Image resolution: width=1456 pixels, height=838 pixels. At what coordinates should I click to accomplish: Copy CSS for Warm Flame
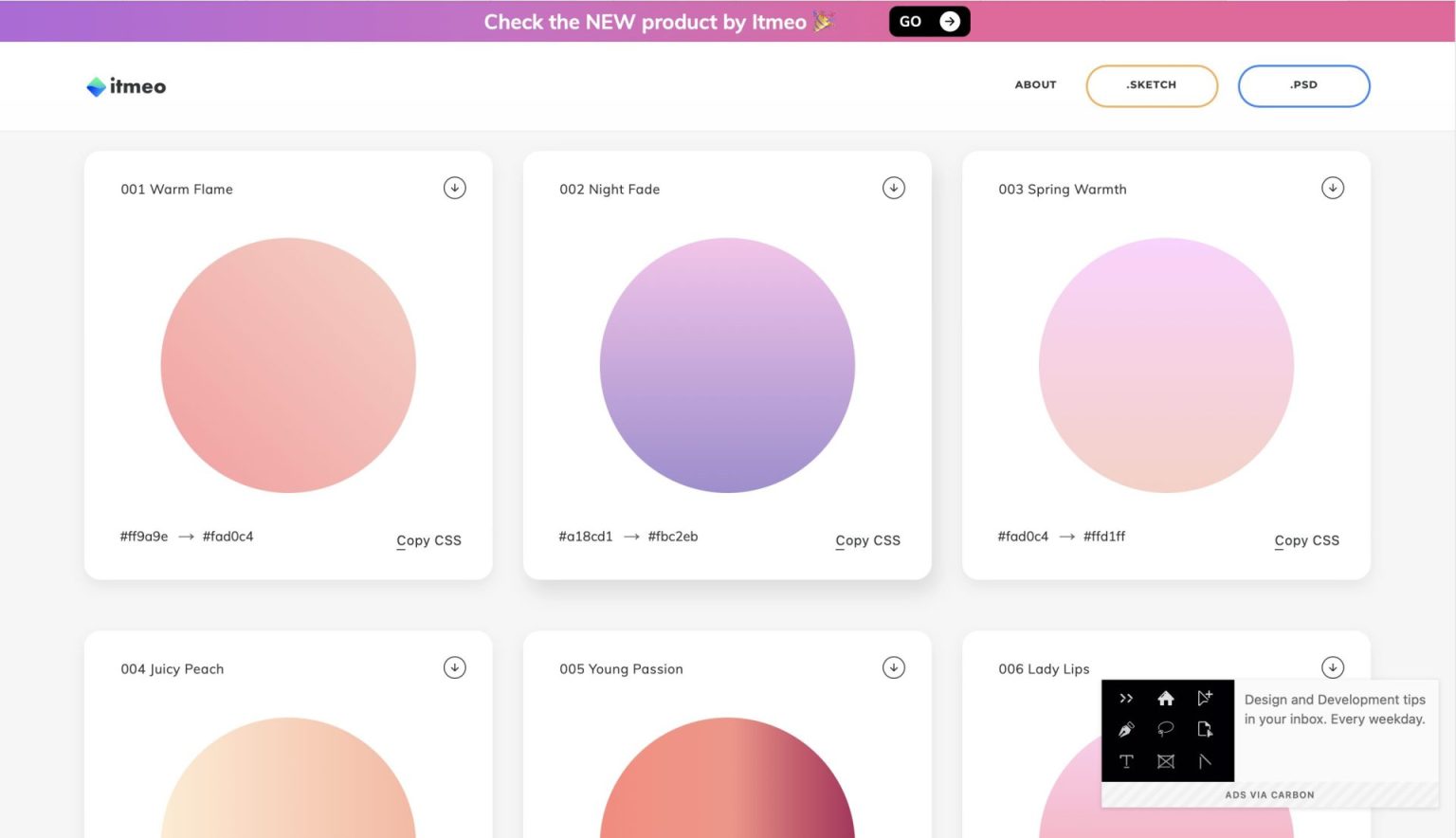click(428, 540)
